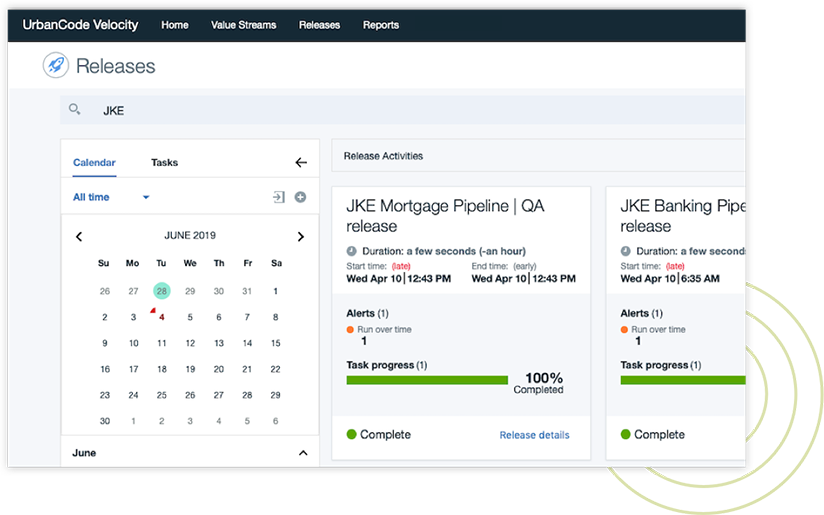Click Release Activities heading
Screen dimensions: 824x515
[x=383, y=156]
